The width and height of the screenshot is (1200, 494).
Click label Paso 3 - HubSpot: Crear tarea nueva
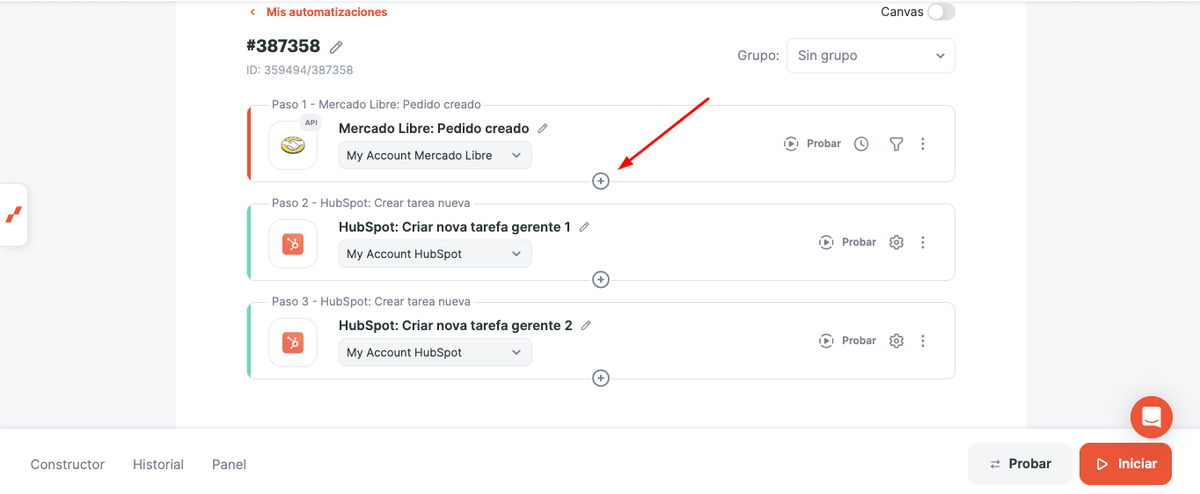[x=371, y=301]
